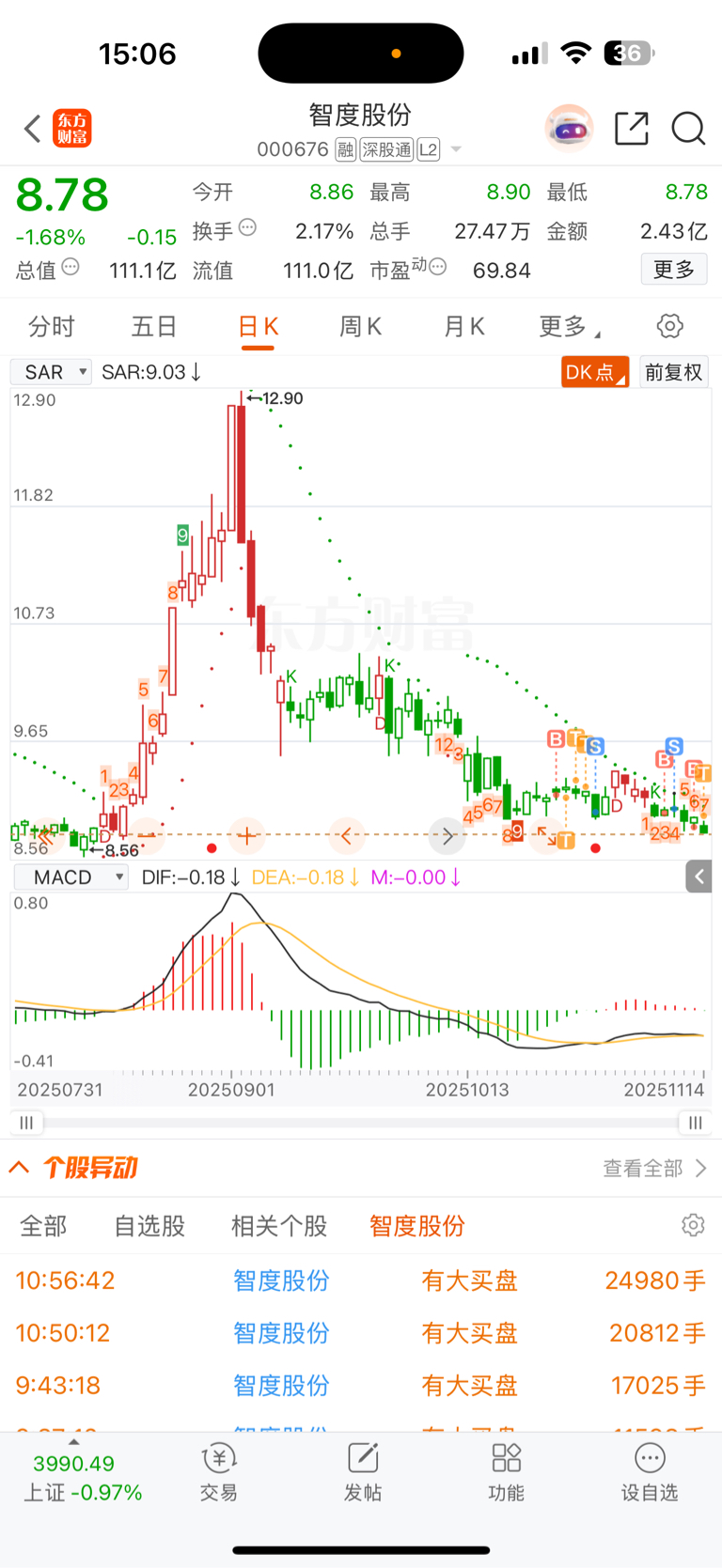The image size is (722, 1568).
Task: Open alert settings gear icon
Action: [x=693, y=1225]
